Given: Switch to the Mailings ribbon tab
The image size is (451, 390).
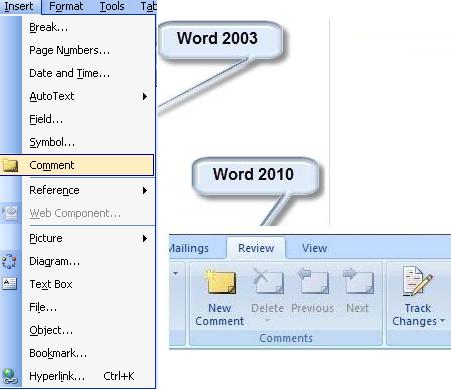Looking at the screenshot, I should pos(189,248).
